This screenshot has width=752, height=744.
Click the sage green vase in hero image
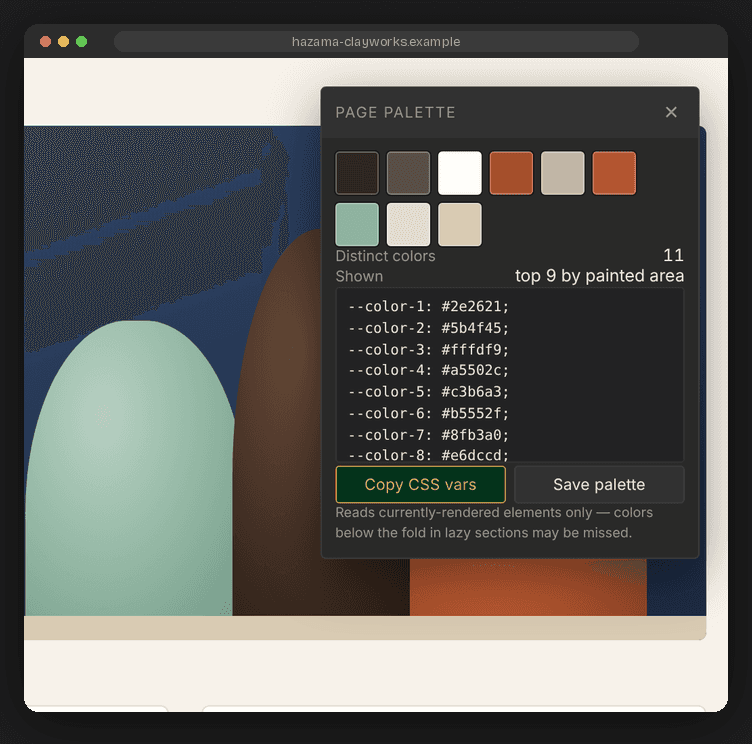coord(129,468)
